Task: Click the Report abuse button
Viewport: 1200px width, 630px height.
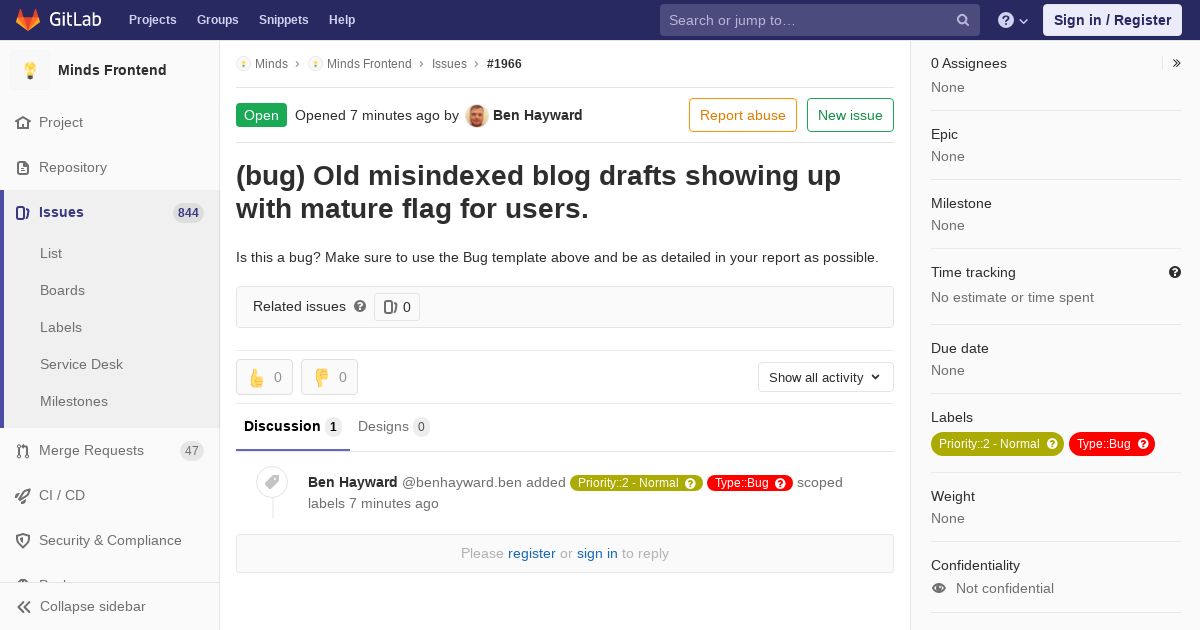Action: click(x=743, y=115)
